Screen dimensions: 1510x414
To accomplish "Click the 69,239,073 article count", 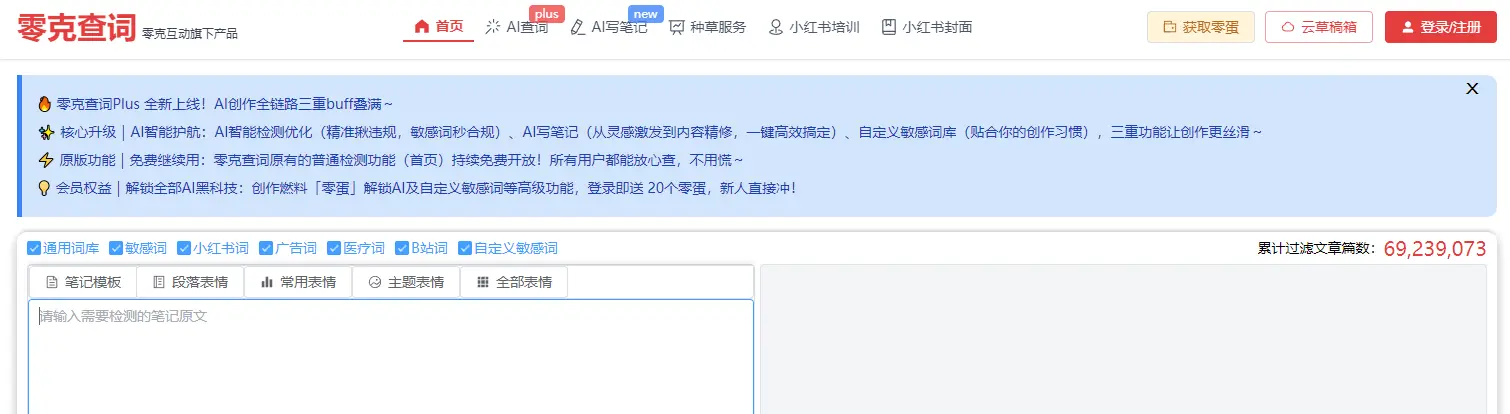I will click(1435, 249).
